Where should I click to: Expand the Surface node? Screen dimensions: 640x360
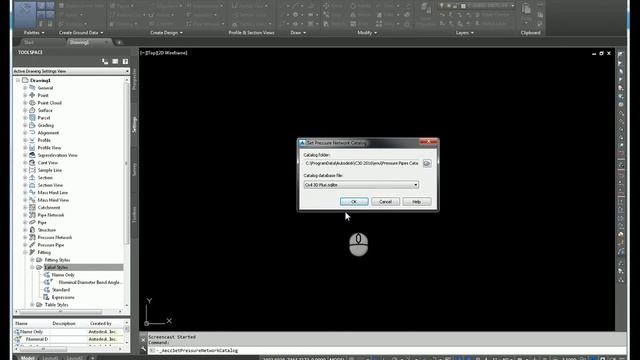click(25, 110)
